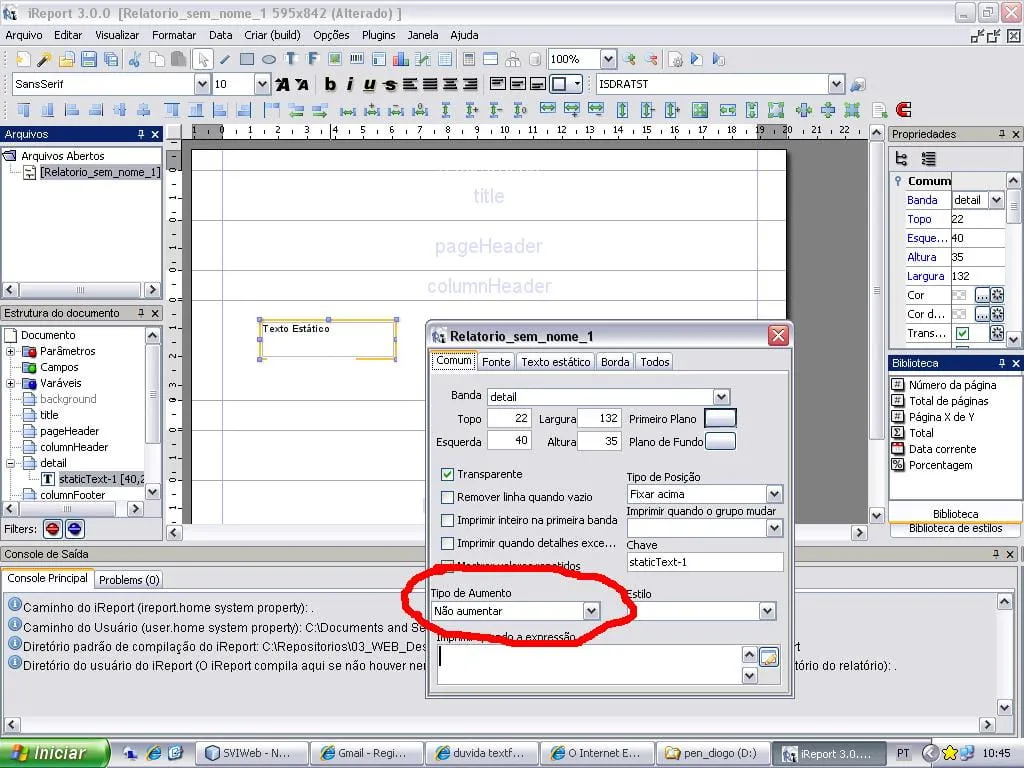The image size is (1024, 768).
Task: Click the increase font size icon
Action: coord(282,84)
